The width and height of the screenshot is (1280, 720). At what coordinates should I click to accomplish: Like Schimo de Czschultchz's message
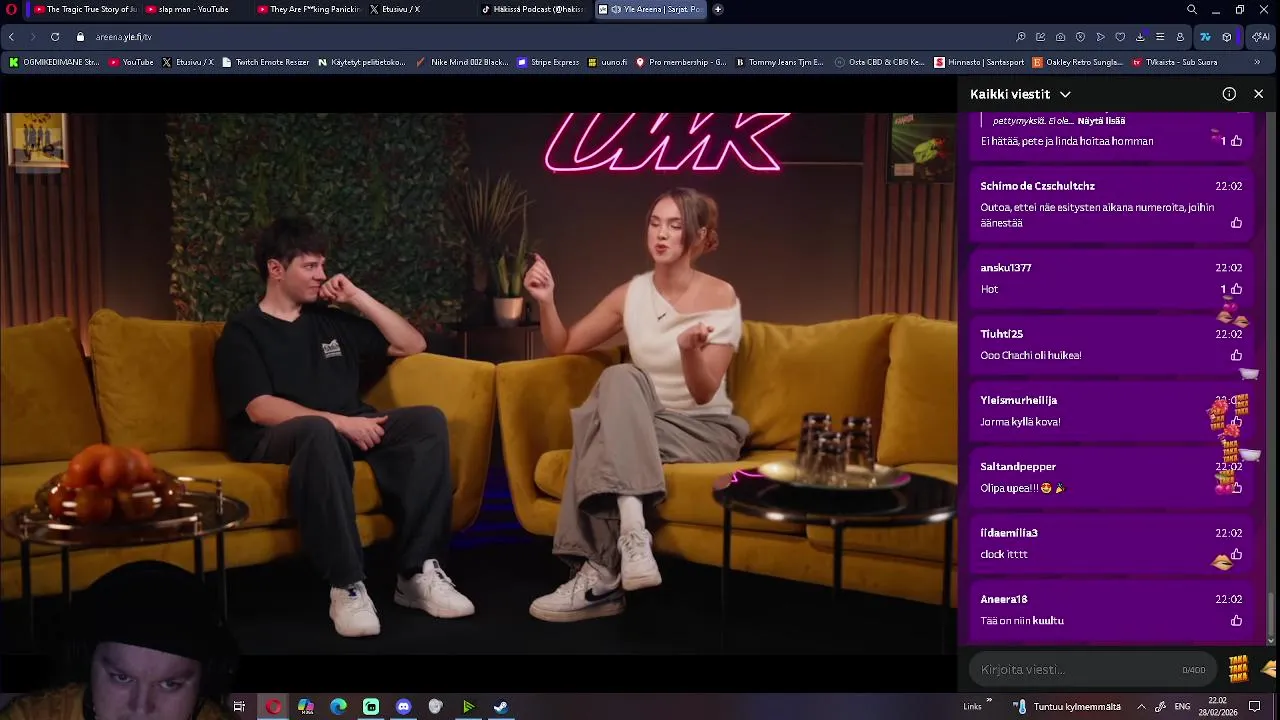[1236, 223]
